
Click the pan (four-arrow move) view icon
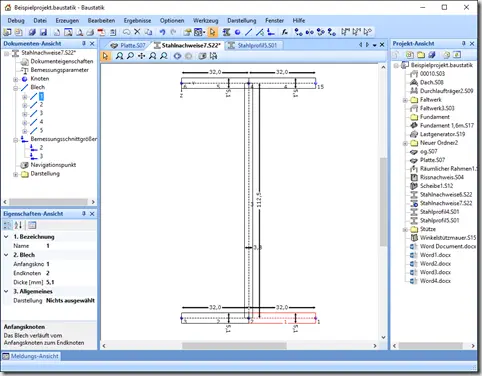(141, 56)
